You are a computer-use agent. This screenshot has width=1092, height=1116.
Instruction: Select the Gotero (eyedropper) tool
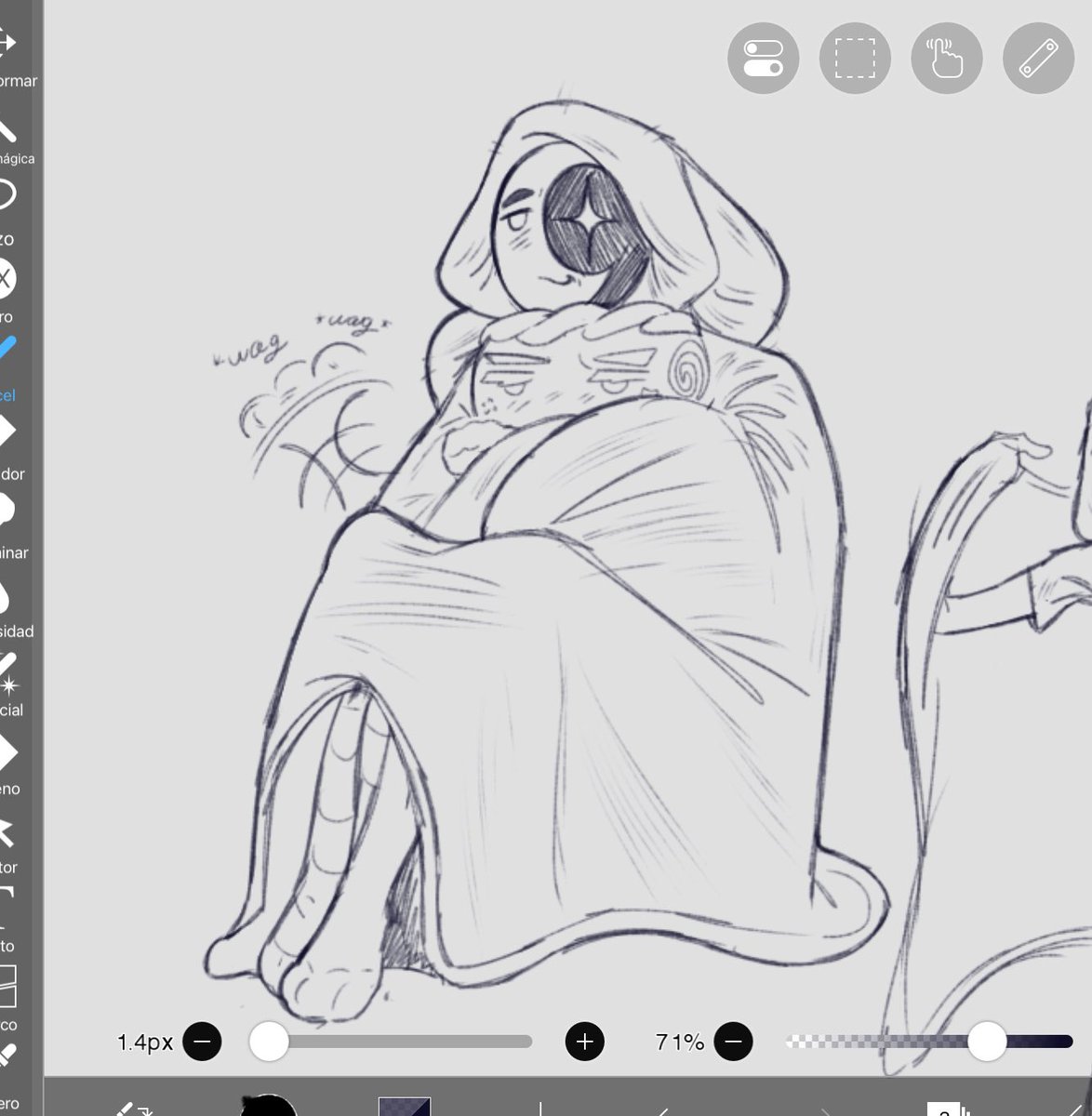pyautogui.click(x=7, y=1074)
